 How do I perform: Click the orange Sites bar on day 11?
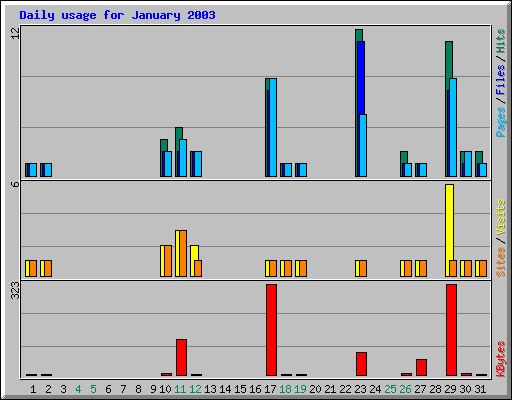pyautogui.click(x=183, y=253)
